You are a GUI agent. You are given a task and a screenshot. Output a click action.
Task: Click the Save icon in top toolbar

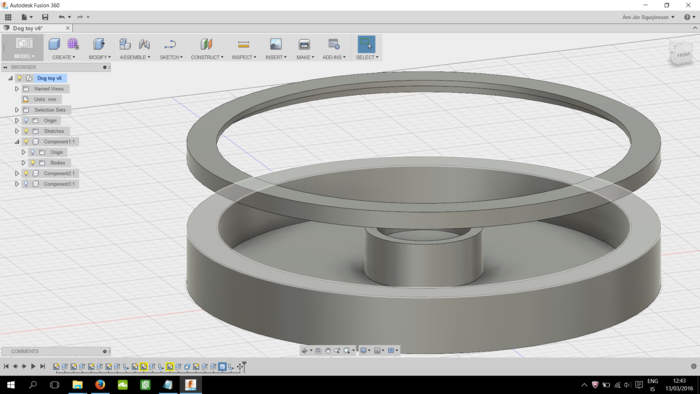(45, 17)
